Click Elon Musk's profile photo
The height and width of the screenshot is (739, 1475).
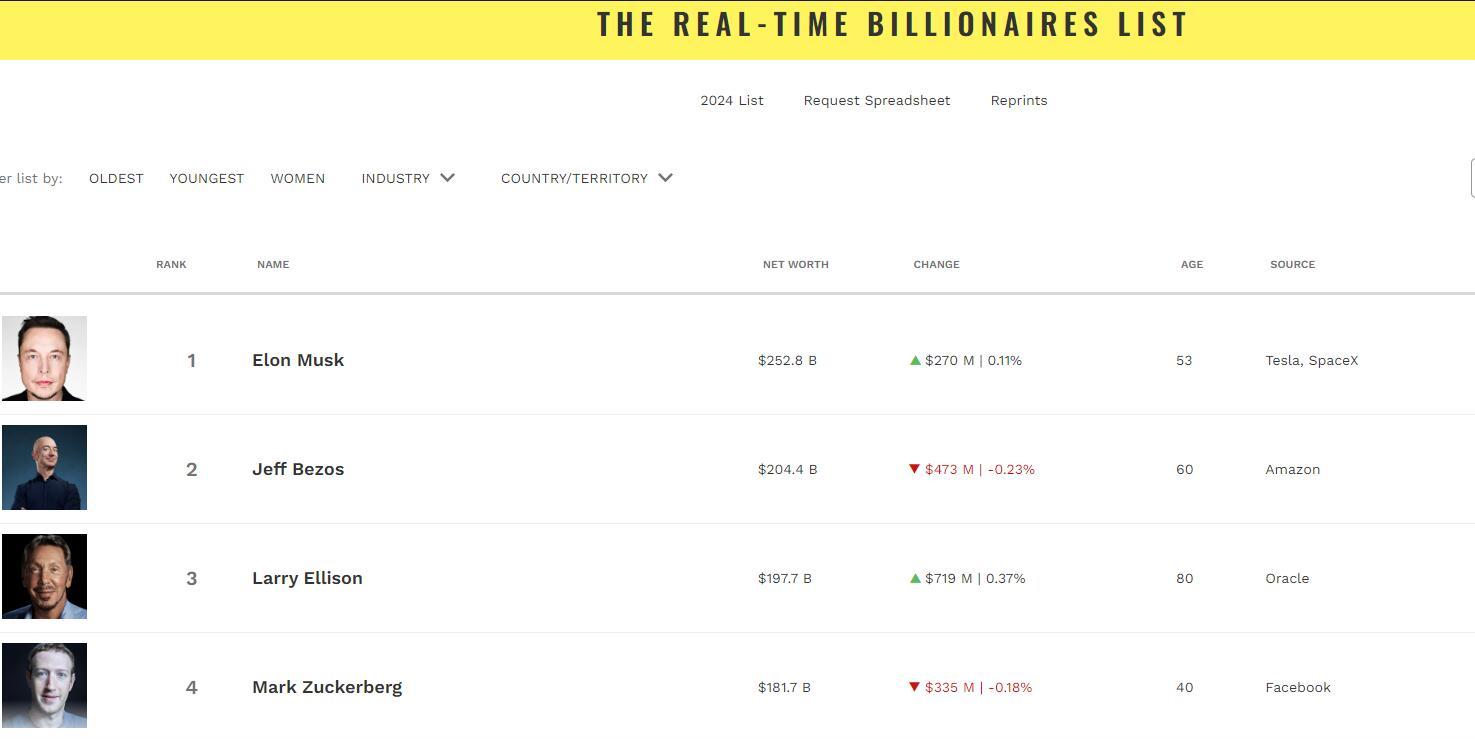point(44,359)
